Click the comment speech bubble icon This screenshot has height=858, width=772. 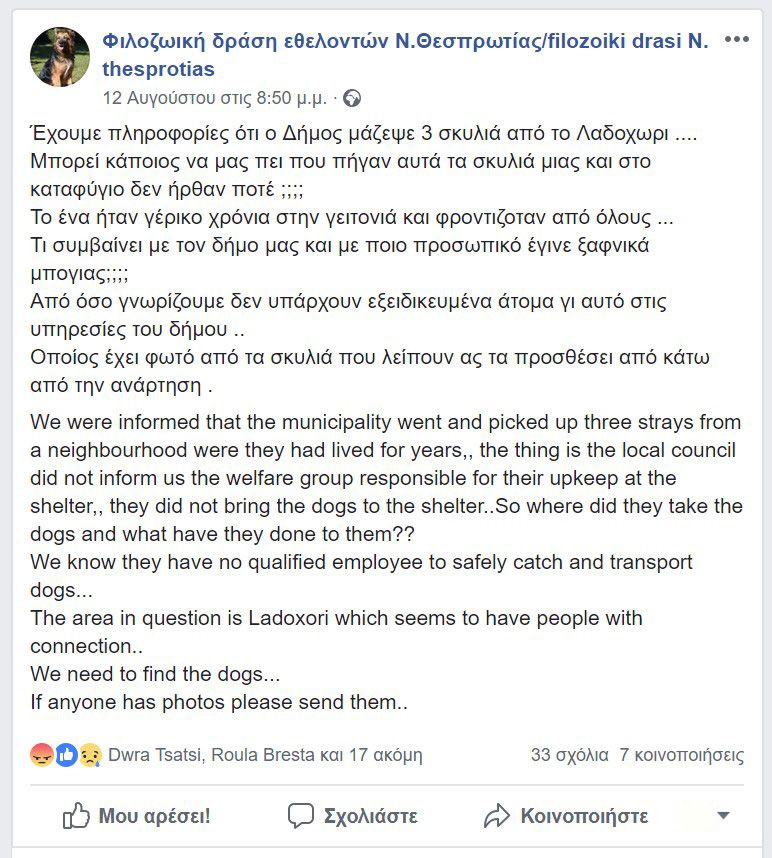(x=301, y=816)
